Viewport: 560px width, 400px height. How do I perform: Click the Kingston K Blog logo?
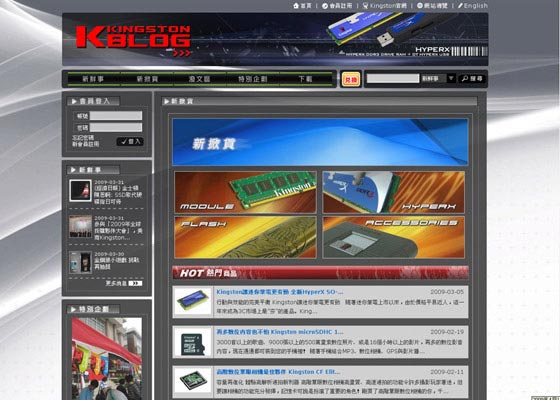133,40
